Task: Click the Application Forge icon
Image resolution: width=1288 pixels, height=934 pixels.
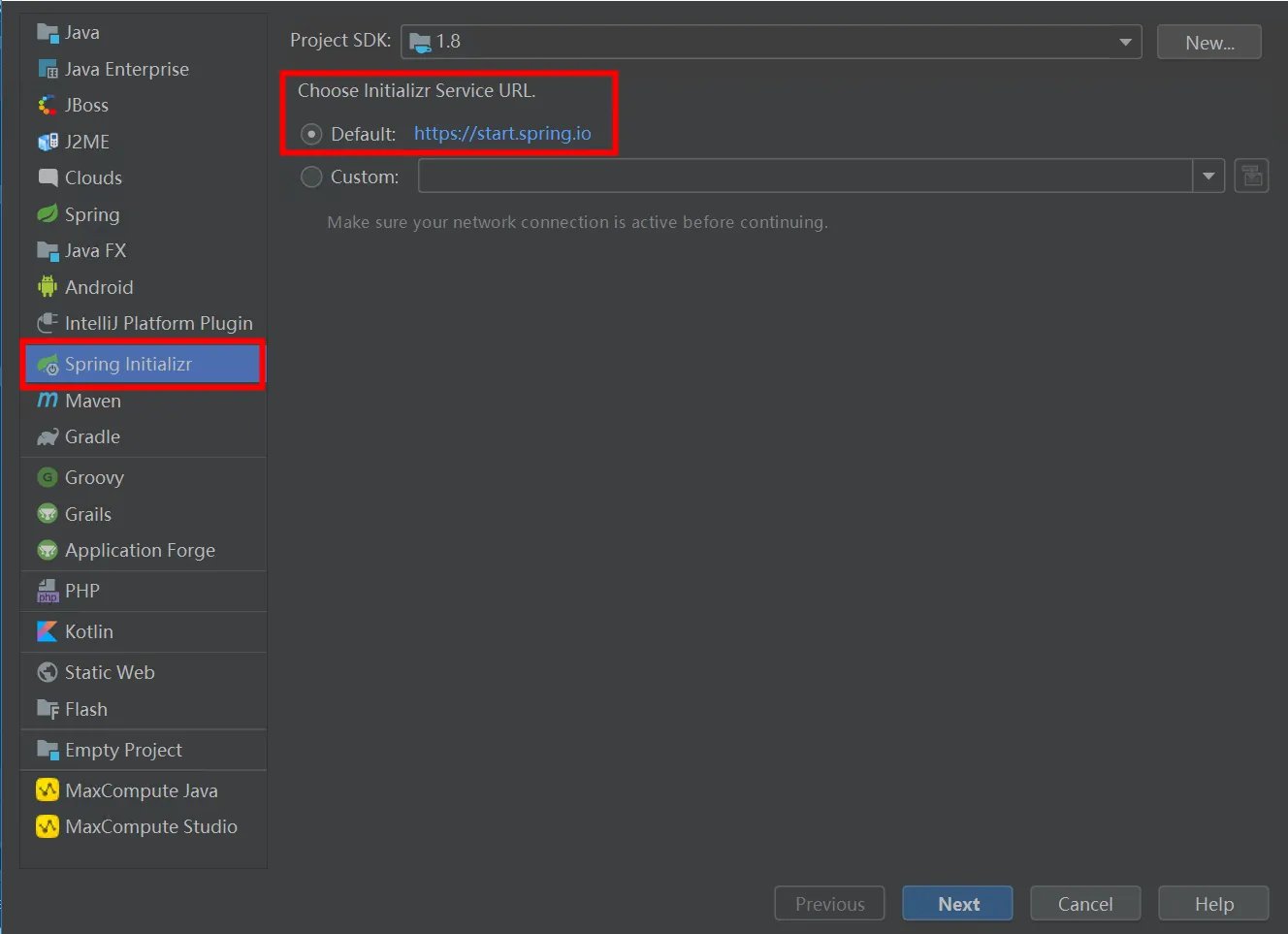Action: click(48, 550)
